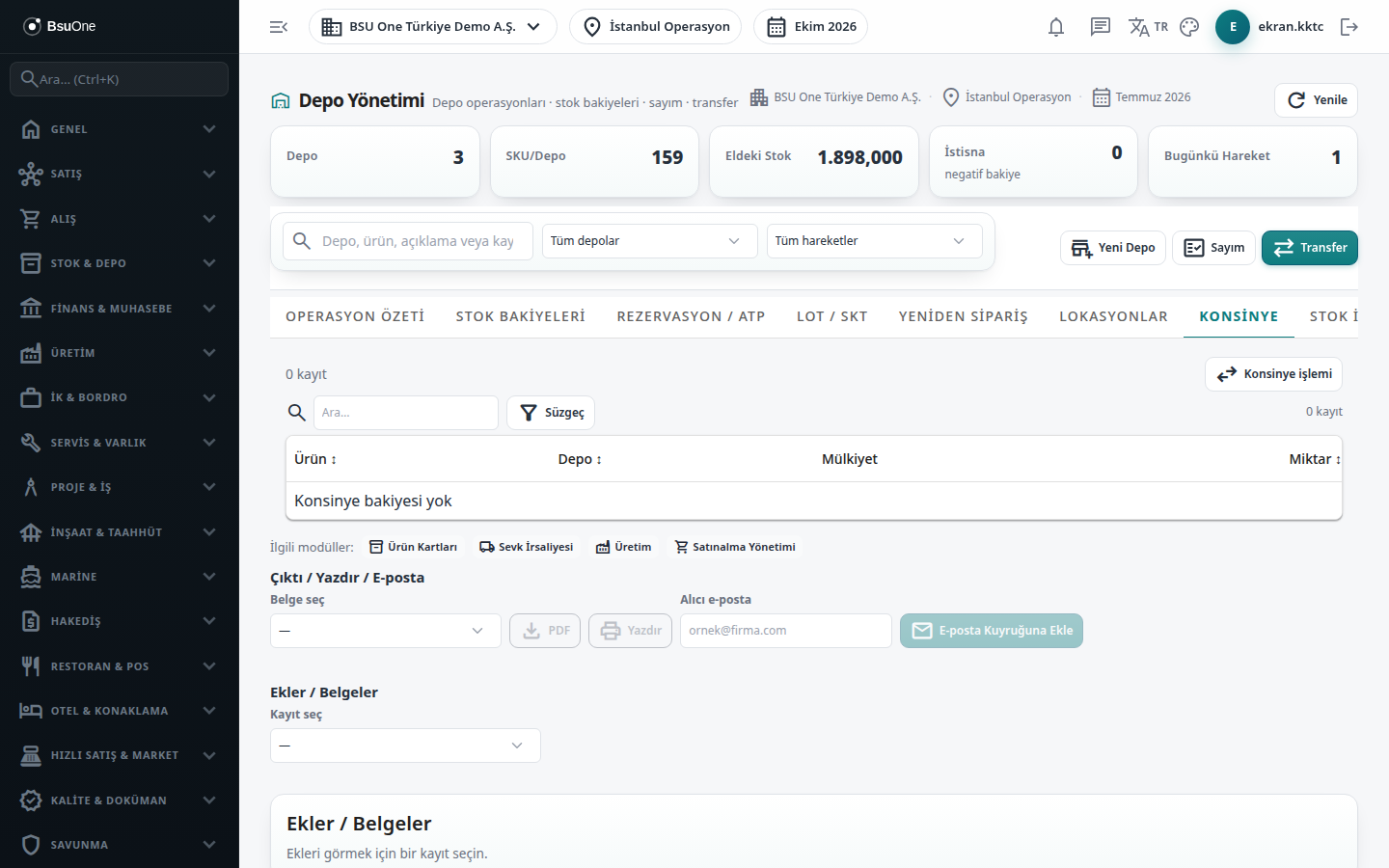1389x868 pixels.
Task: Open the Tüm depolar dropdown
Action: click(649, 241)
